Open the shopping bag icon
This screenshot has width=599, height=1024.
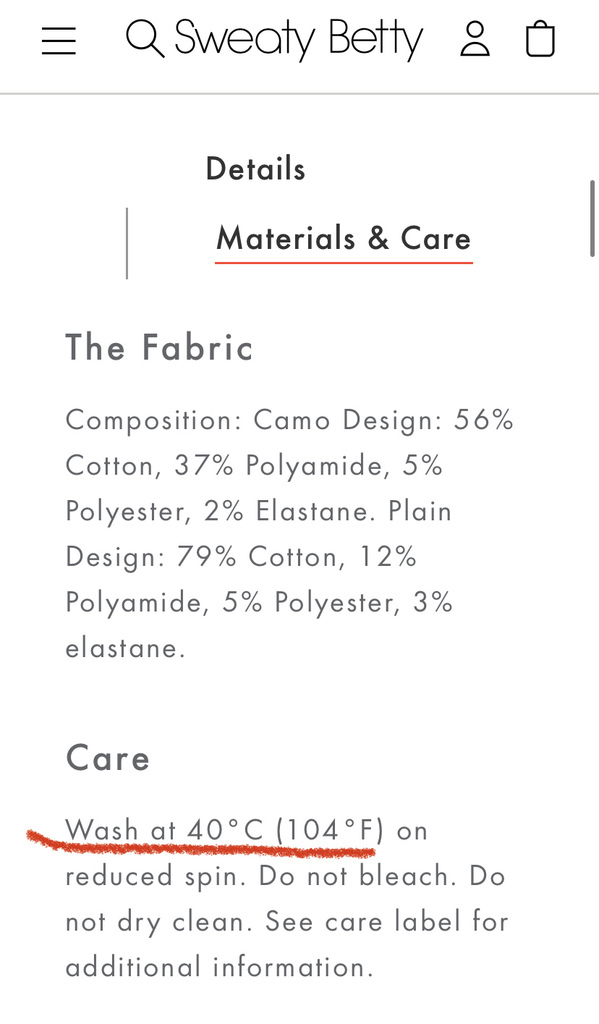[540, 39]
